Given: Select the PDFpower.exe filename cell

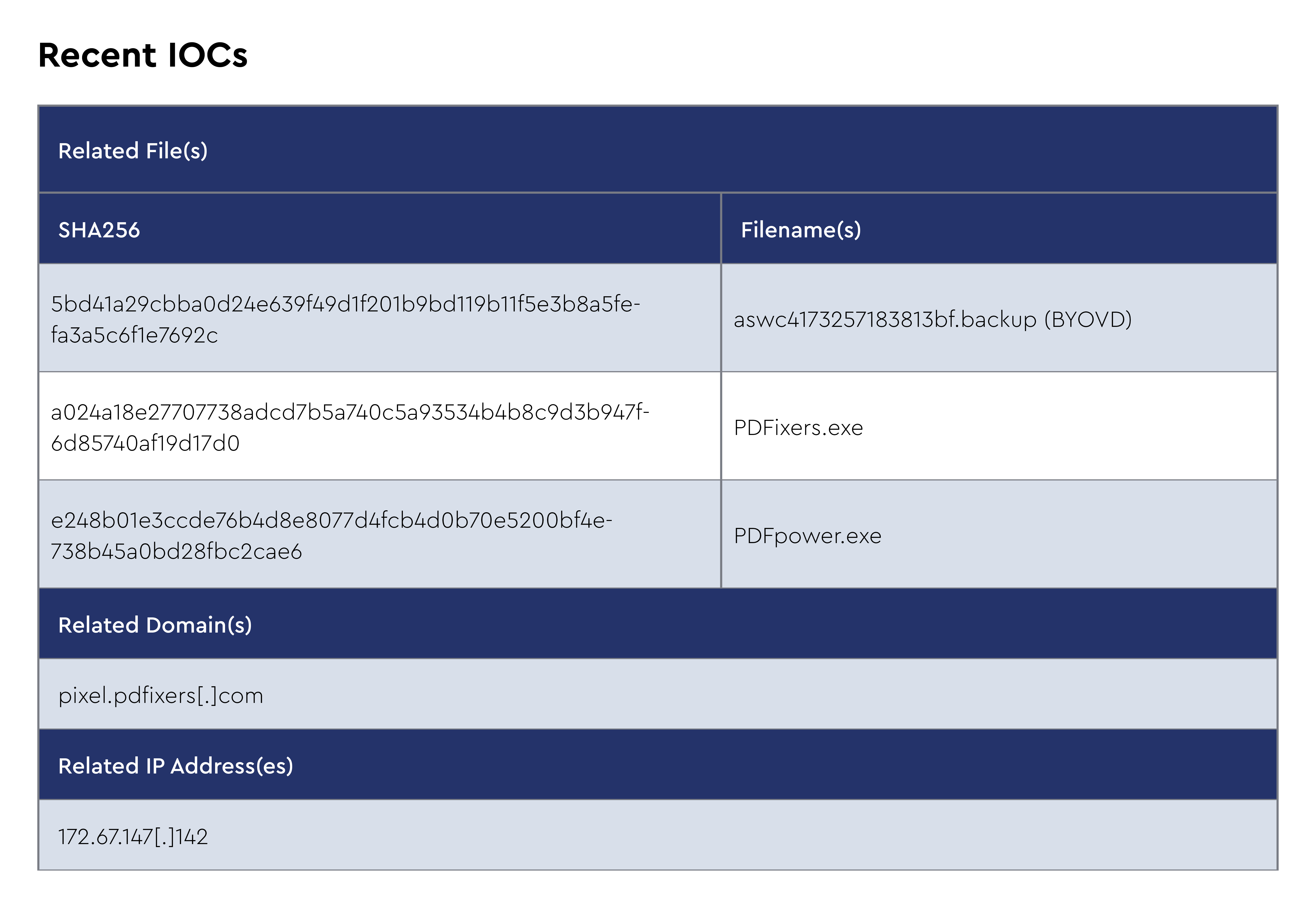Looking at the screenshot, I should tap(807, 536).
